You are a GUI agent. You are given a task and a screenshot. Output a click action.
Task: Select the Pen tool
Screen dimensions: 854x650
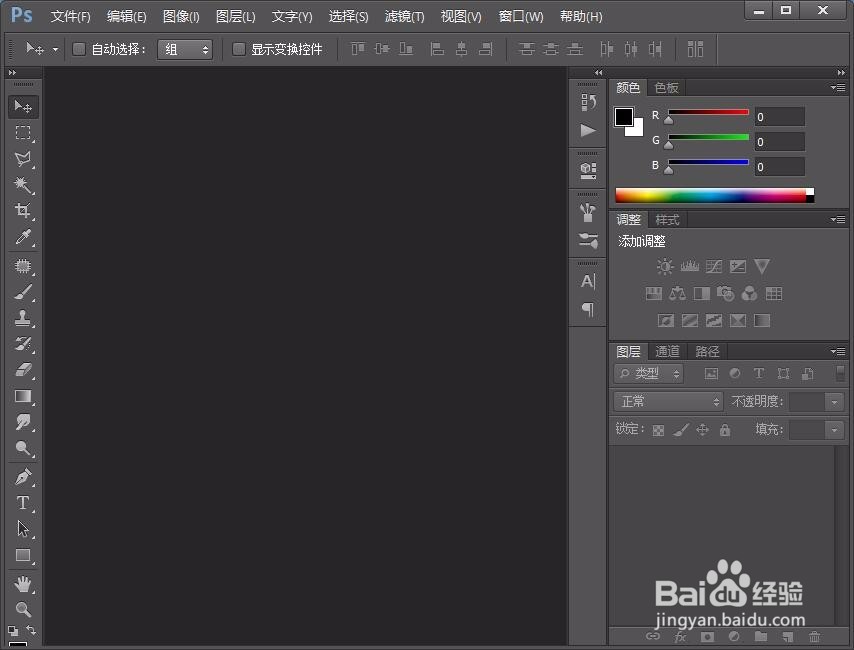(x=23, y=477)
